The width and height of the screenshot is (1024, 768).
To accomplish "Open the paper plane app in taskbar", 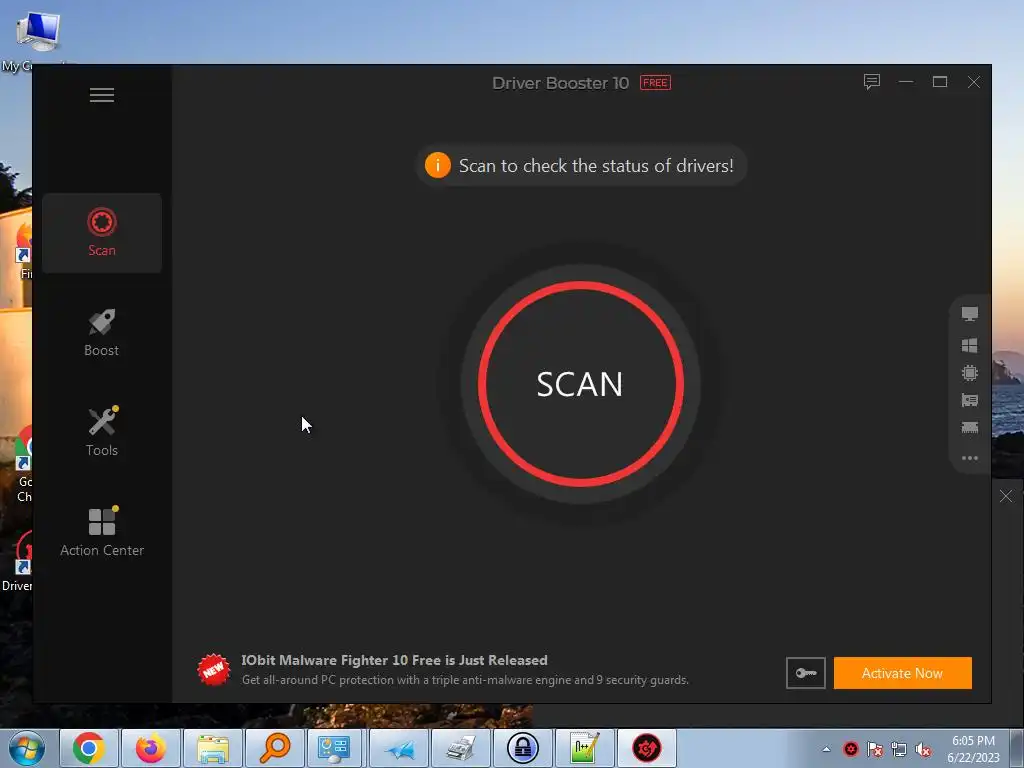I will point(399,748).
